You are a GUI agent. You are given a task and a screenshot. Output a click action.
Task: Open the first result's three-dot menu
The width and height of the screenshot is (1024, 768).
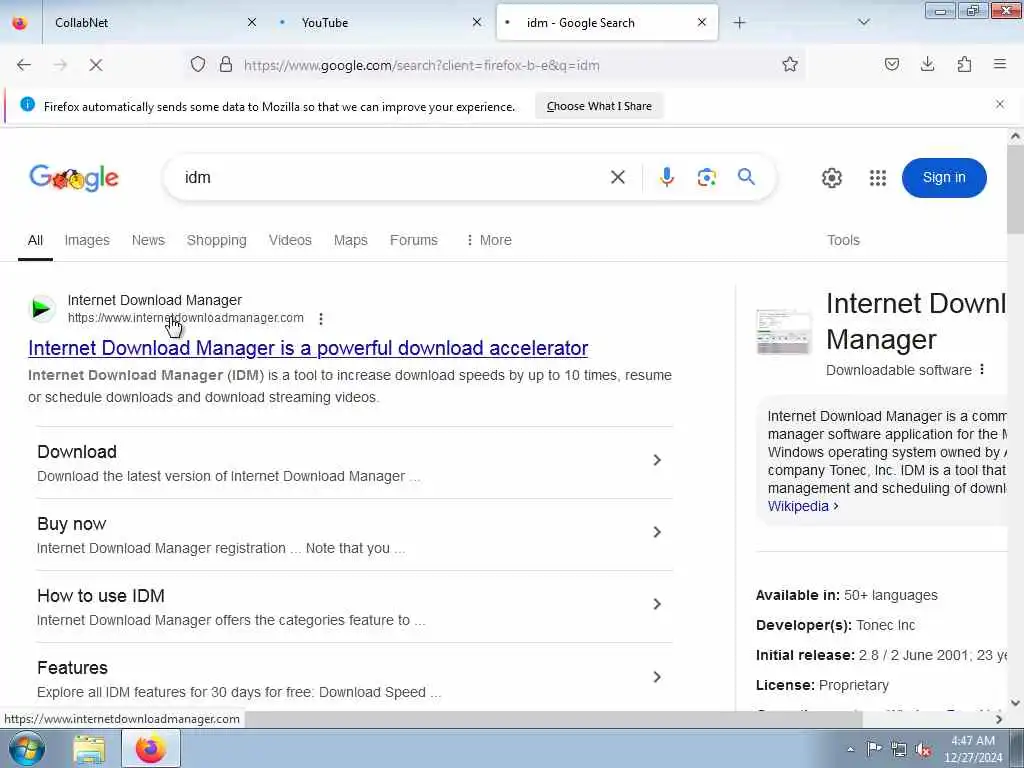coord(321,319)
